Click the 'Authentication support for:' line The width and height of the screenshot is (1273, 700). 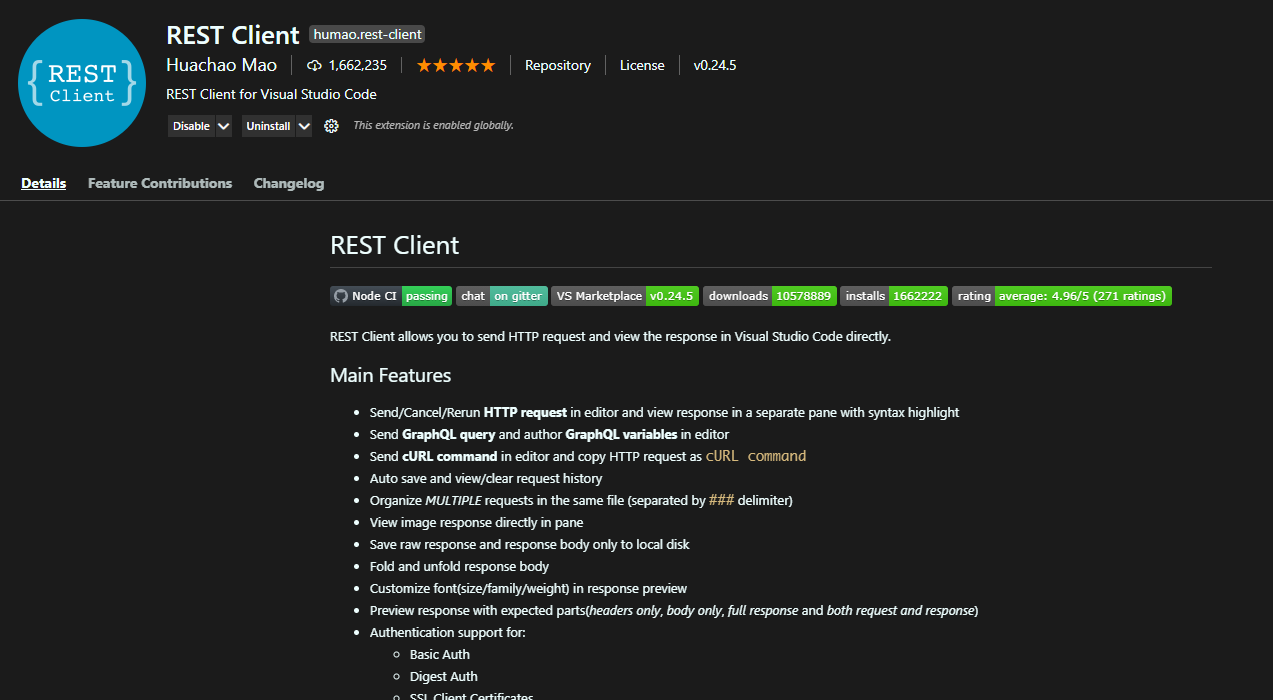(x=448, y=632)
